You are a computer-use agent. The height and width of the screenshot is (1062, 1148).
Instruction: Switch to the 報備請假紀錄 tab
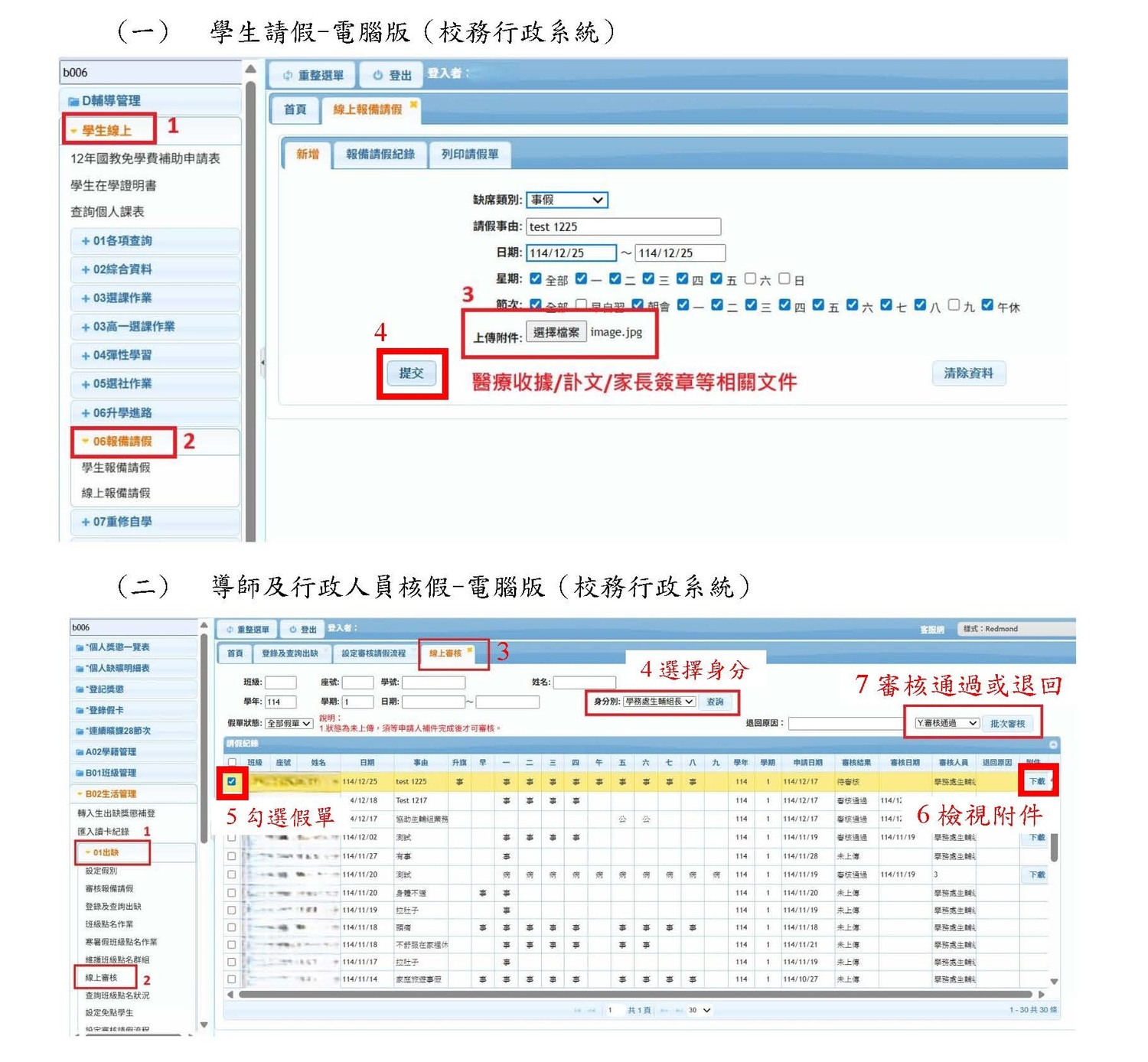pos(380,154)
